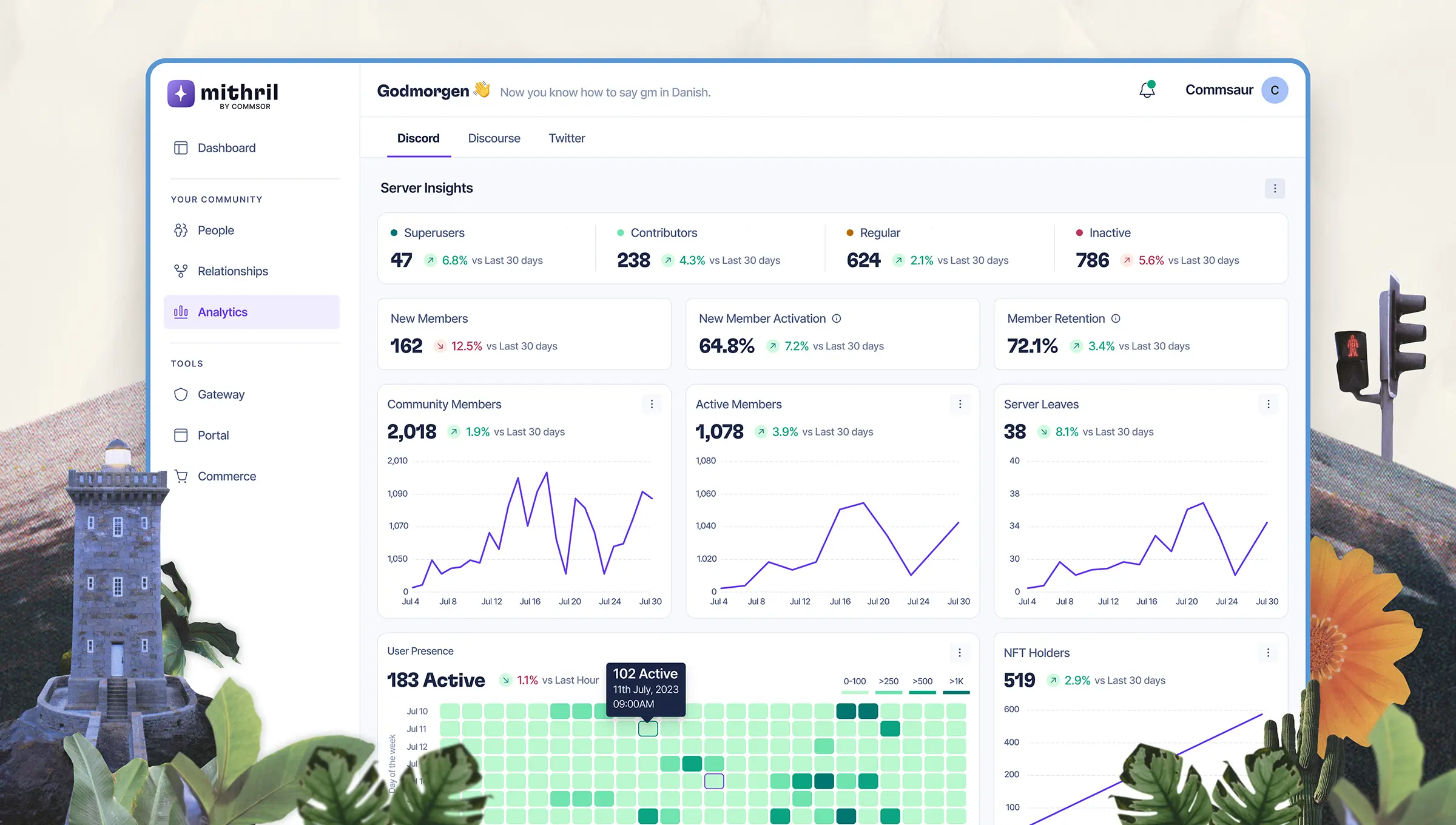Click the Regular count 624

(x=863, y=260)
